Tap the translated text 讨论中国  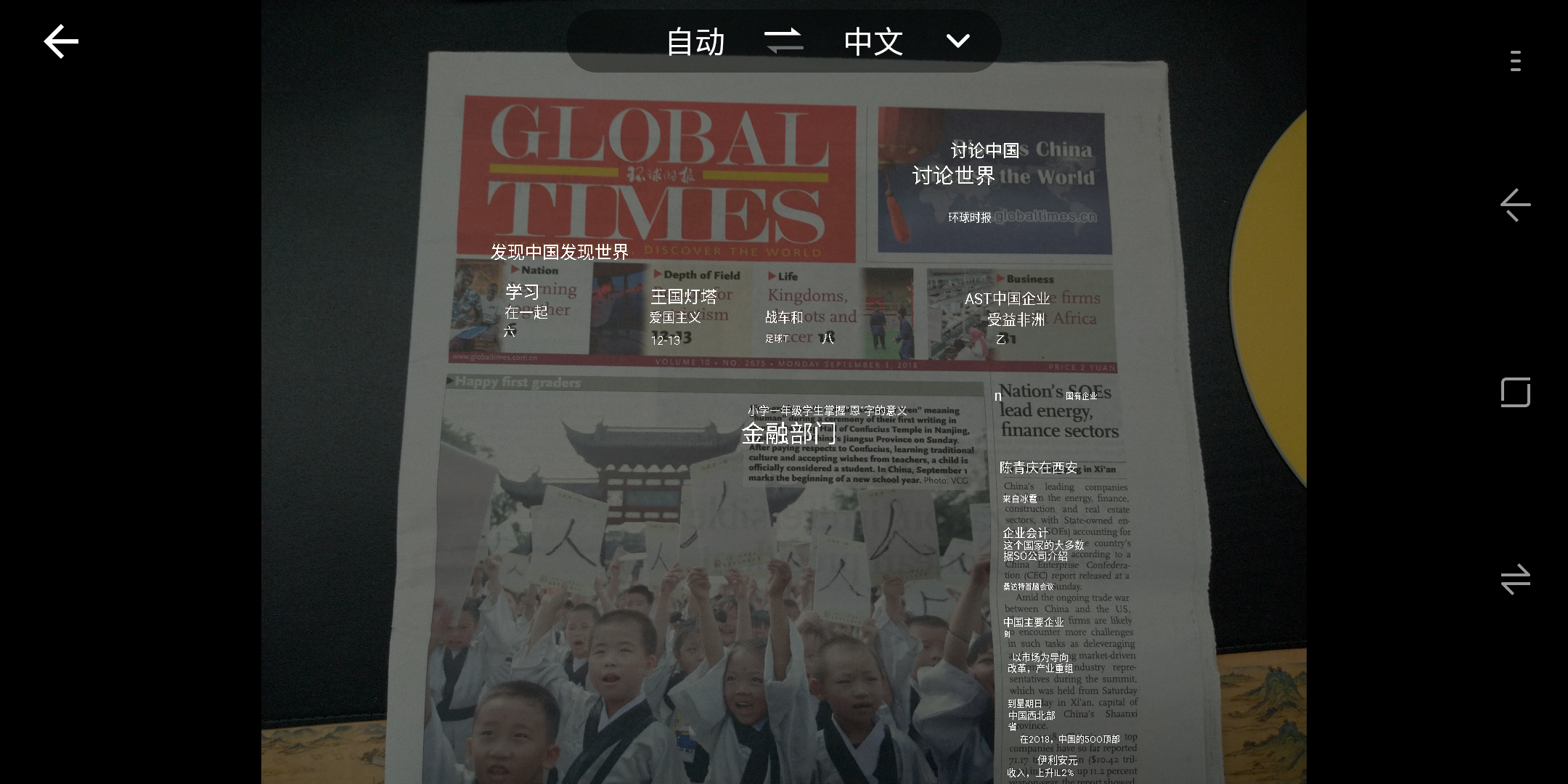tap(984, 150)
